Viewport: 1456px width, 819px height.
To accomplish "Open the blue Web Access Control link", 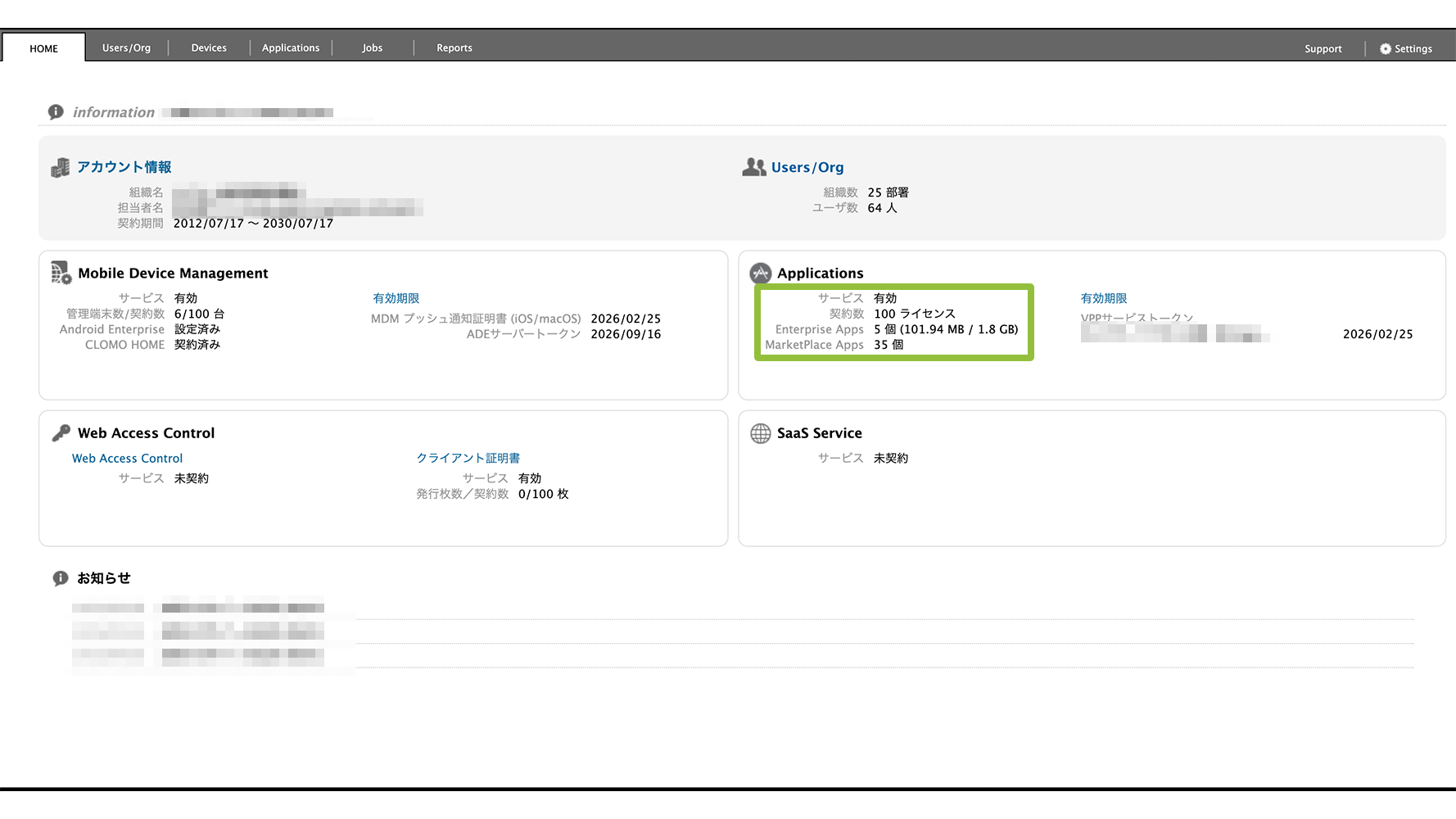I will click(x=127, y=459).
